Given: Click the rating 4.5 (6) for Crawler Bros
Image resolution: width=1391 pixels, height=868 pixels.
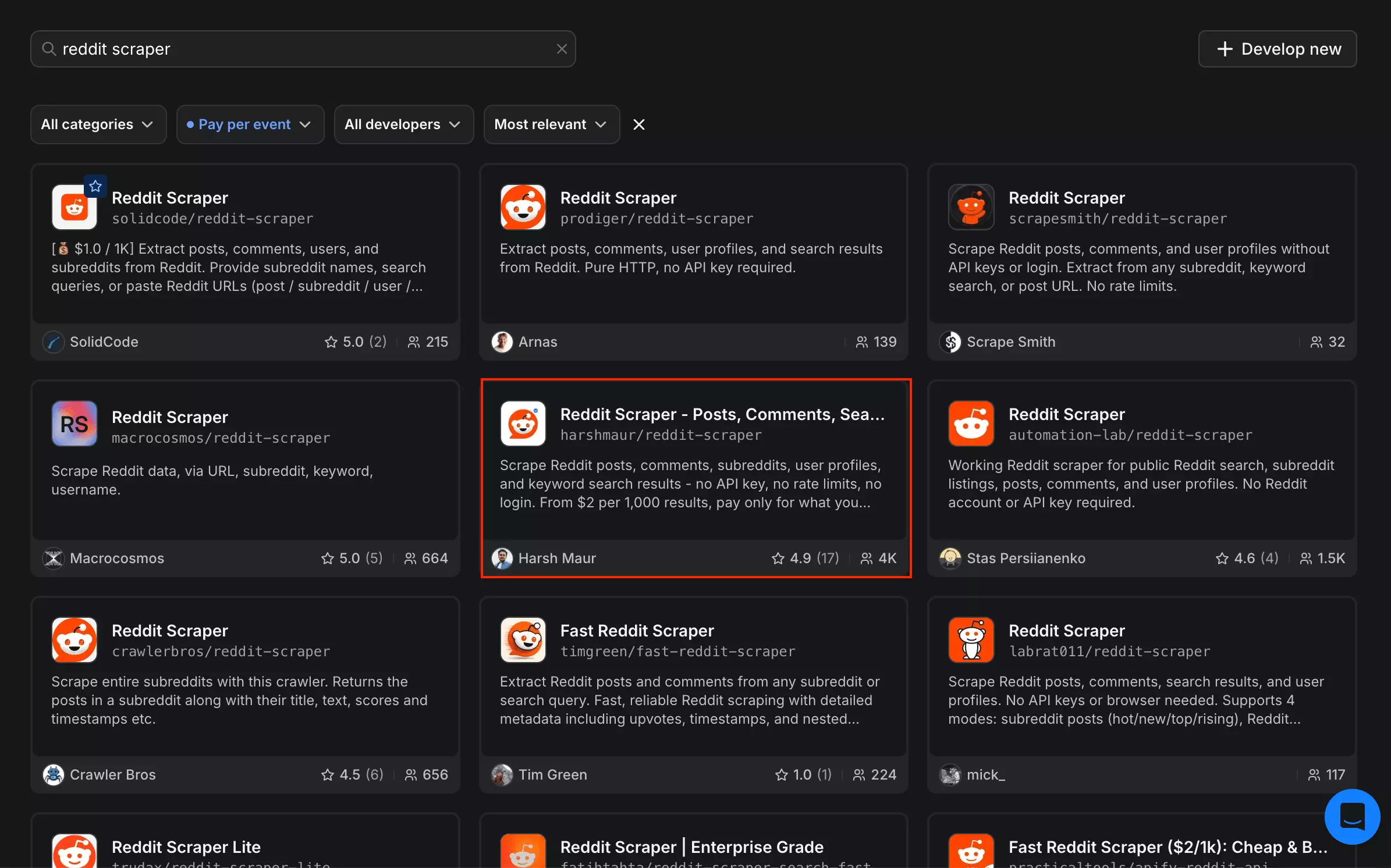Looking at the screenshot, I should click(x=352, y=775).
